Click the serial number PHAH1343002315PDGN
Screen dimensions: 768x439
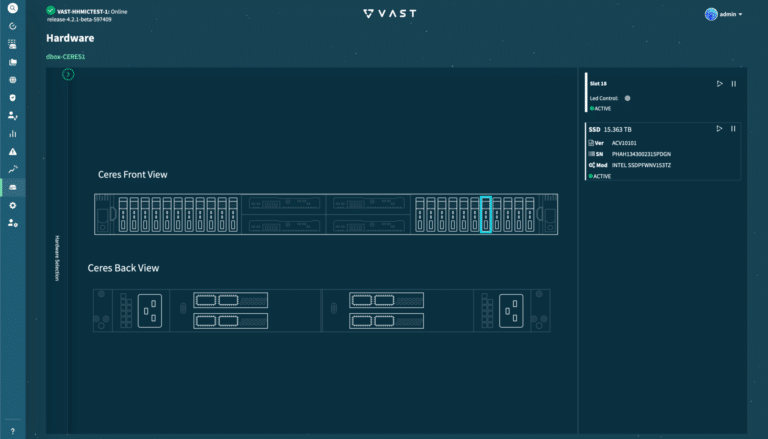[641, 154]
